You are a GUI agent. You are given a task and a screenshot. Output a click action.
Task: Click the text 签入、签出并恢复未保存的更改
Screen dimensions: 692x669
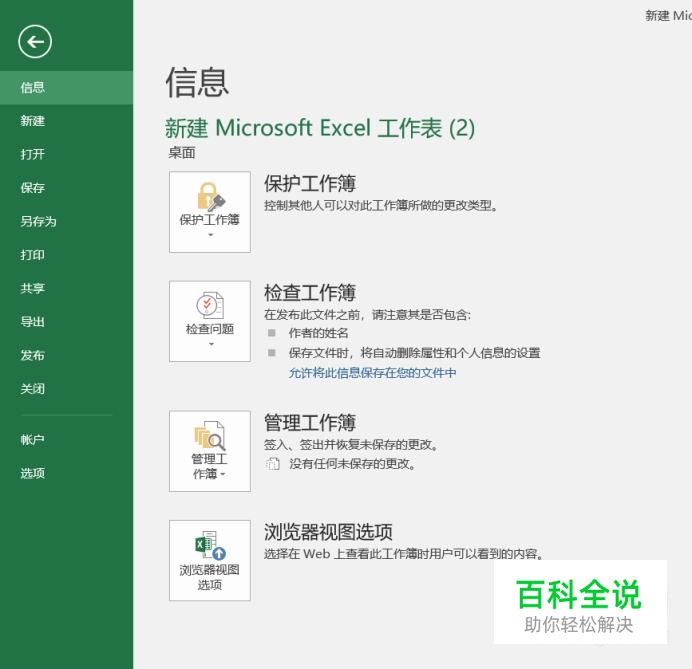click(x=351, y=444)
